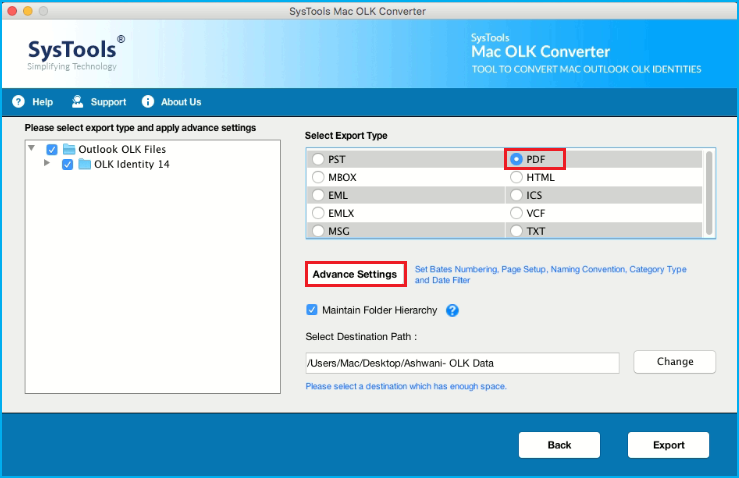This screenshot has width=739, height=478.
Task: Click 'Please select a destination which has enough space' text
Action: click(406, 386)
